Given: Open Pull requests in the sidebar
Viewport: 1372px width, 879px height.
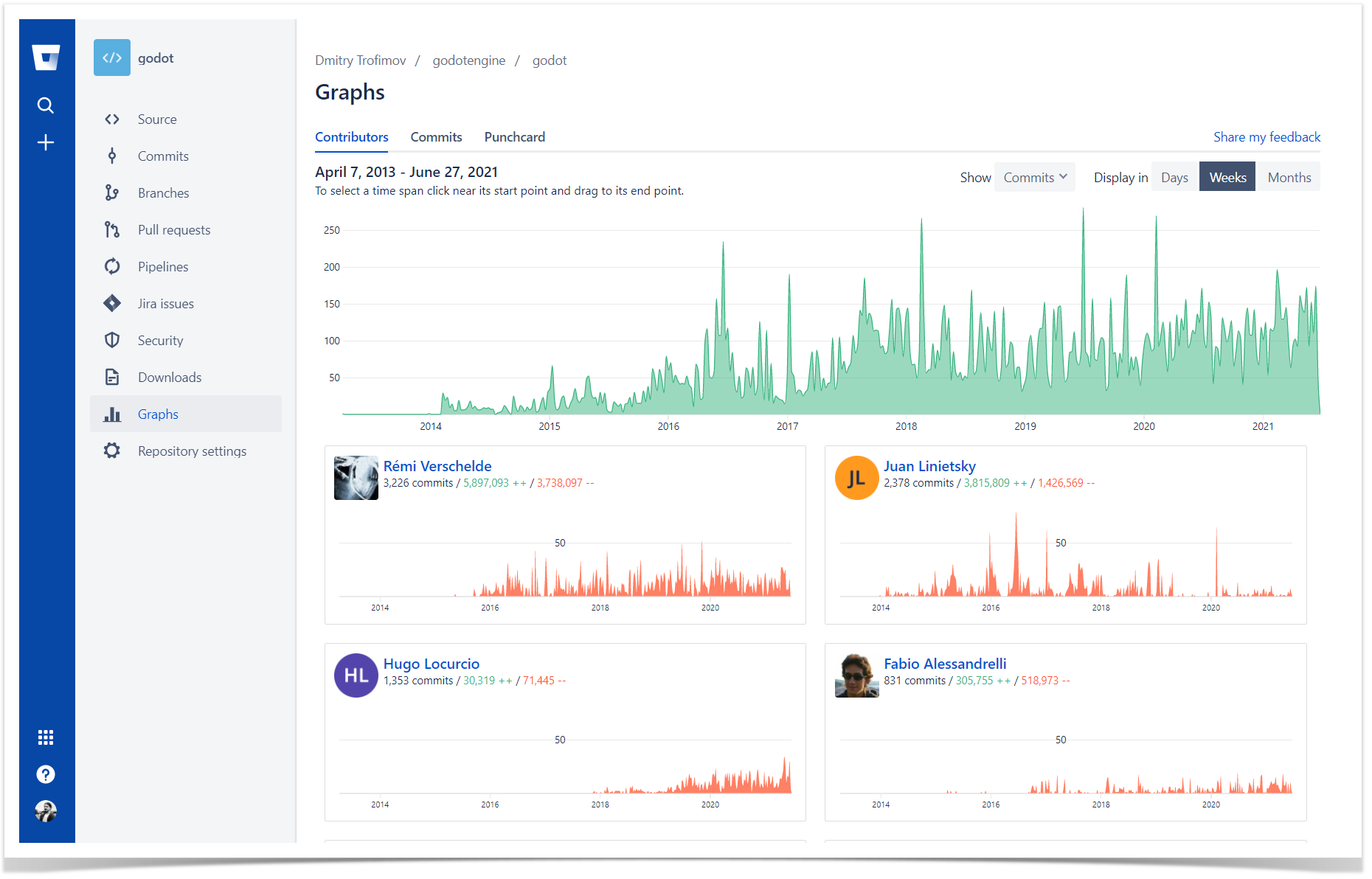Looking at the screenshot, I should click(x=186, y=229).
